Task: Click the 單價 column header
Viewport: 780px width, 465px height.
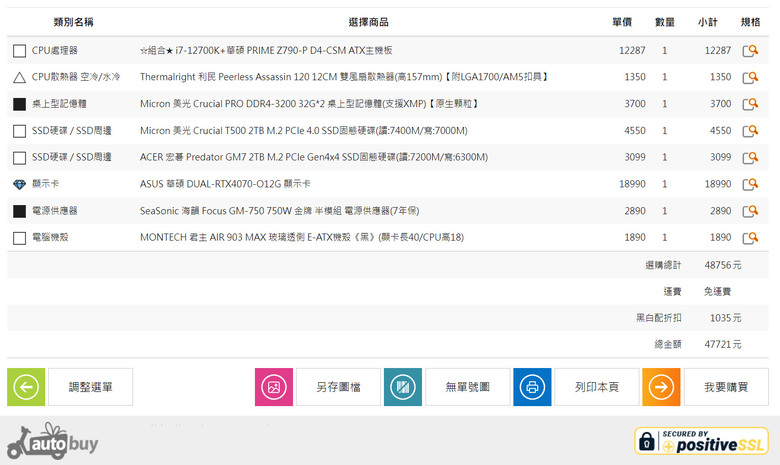Action: pyautogui.click(x=622, y=22)
